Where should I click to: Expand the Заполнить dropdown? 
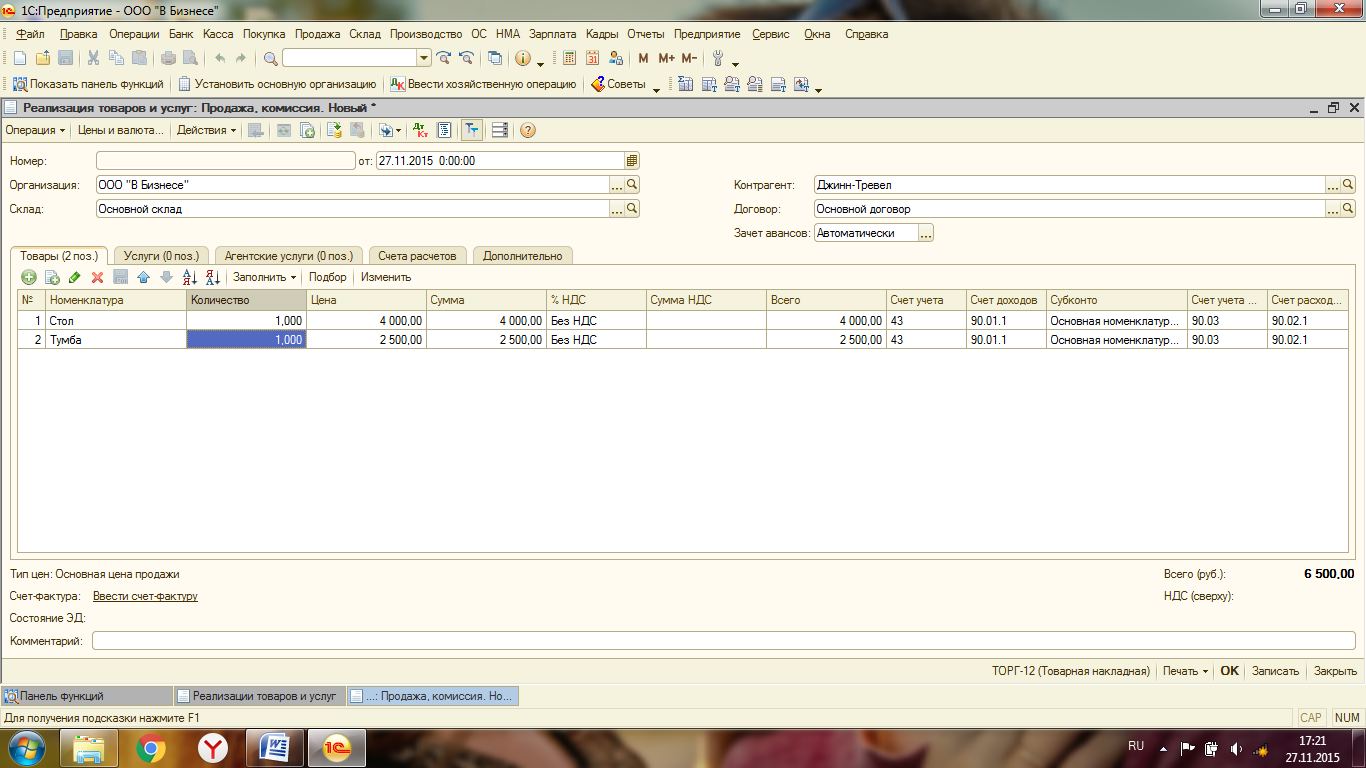point(265,277)
